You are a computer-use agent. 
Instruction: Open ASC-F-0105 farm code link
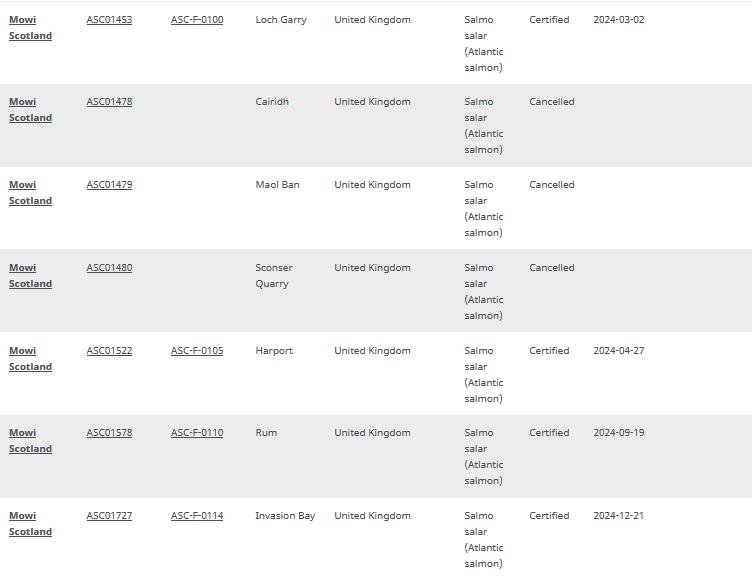(x=197, y=351)
